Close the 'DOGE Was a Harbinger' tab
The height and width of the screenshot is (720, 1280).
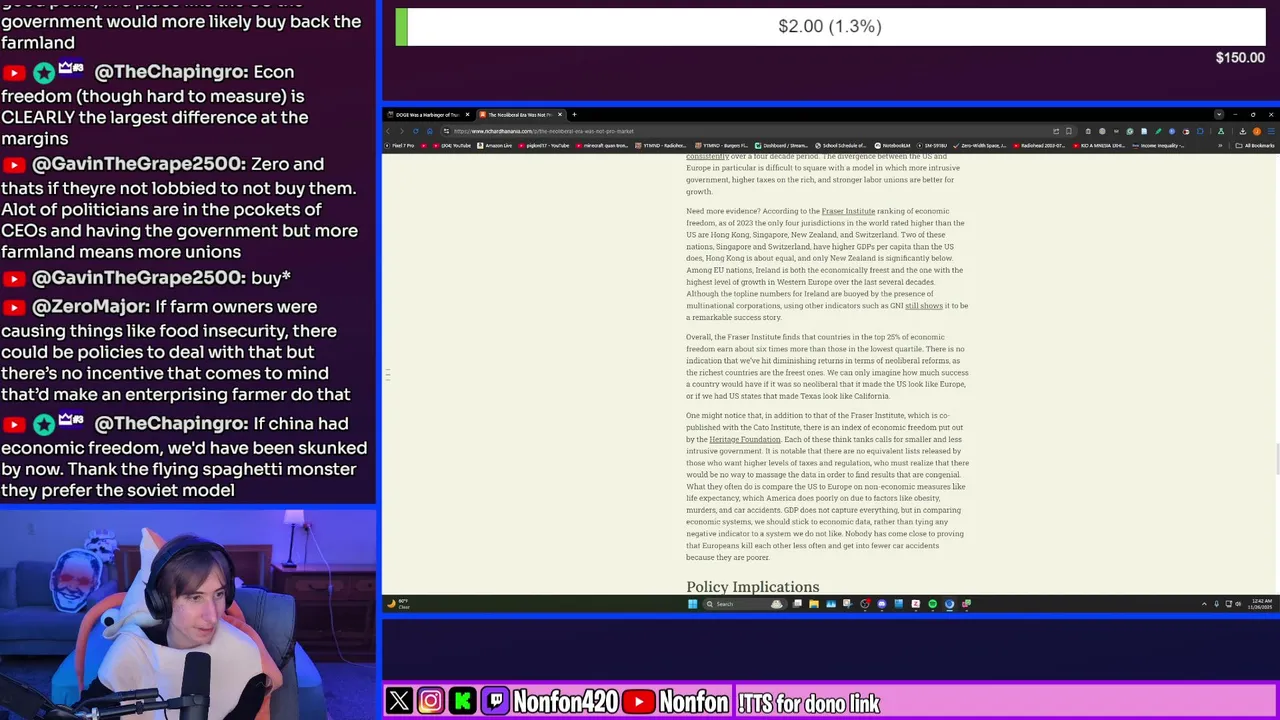467,114
